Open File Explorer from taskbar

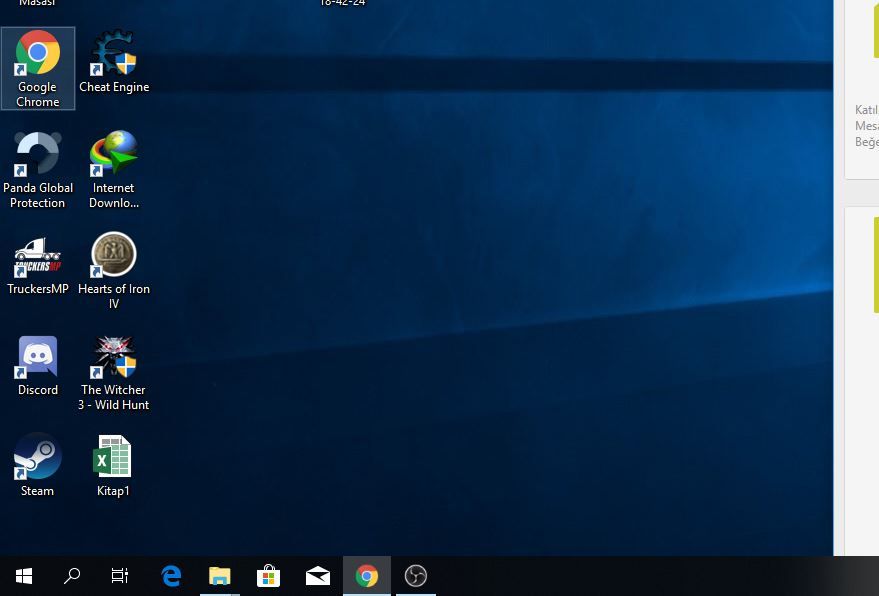[x=220, y=576]
